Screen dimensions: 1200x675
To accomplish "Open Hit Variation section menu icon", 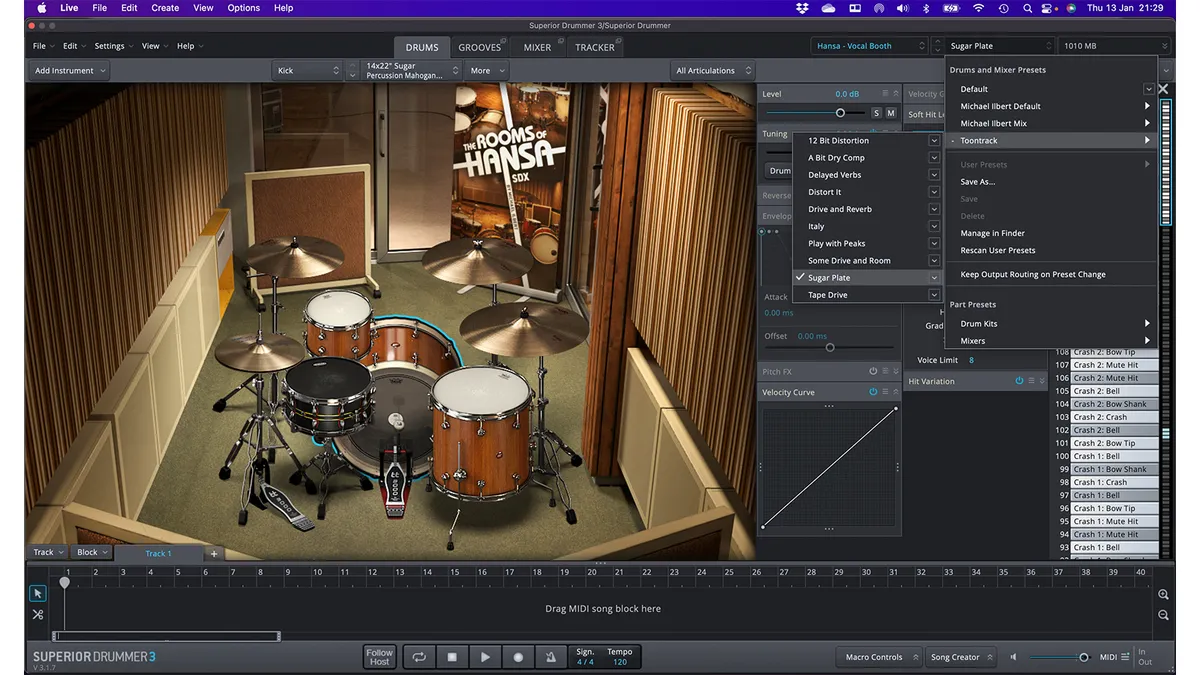I will click(1032, 381).
